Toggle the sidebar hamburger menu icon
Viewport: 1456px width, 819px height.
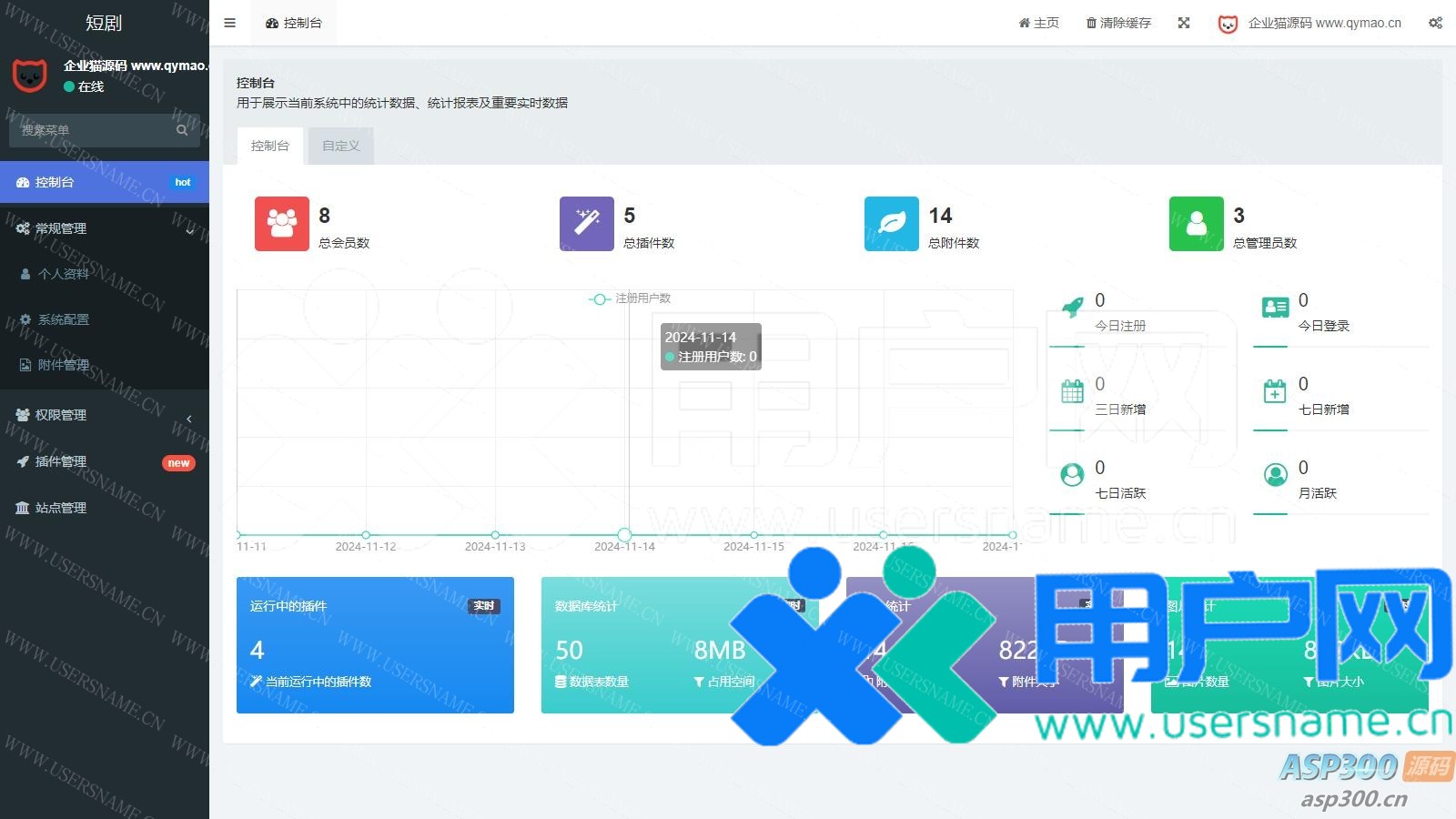(230, 23)
